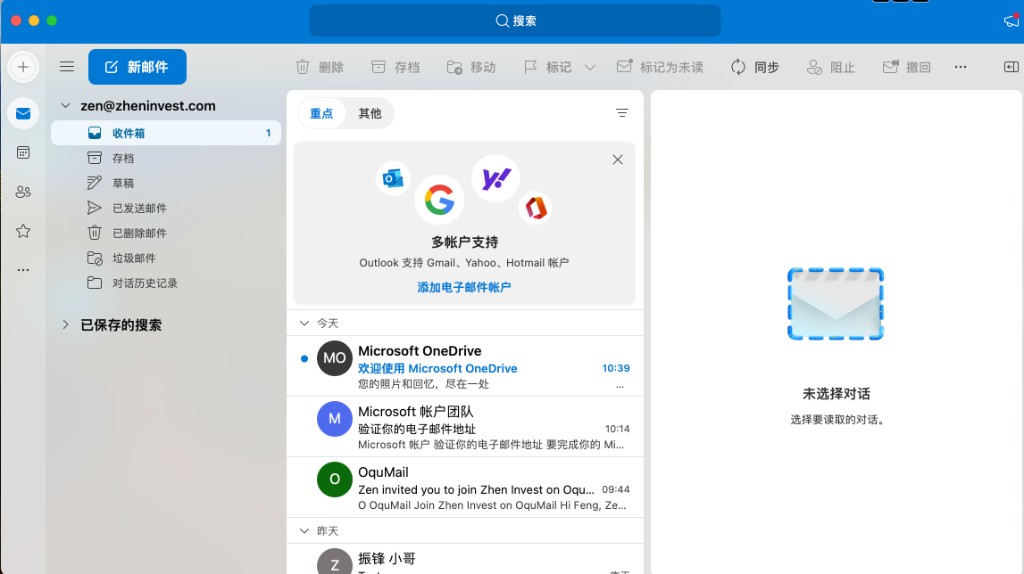Collapse the zen@zheninvest.com account
The image size is (1024, 574).
(65, 105)
